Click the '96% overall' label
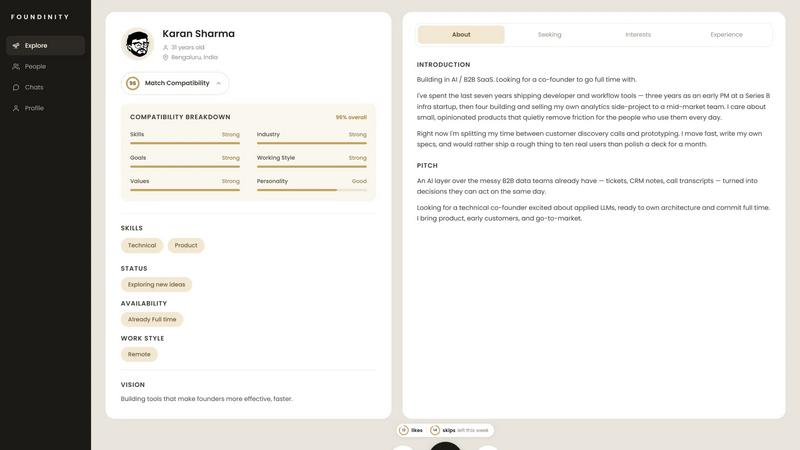 (351, 117)
